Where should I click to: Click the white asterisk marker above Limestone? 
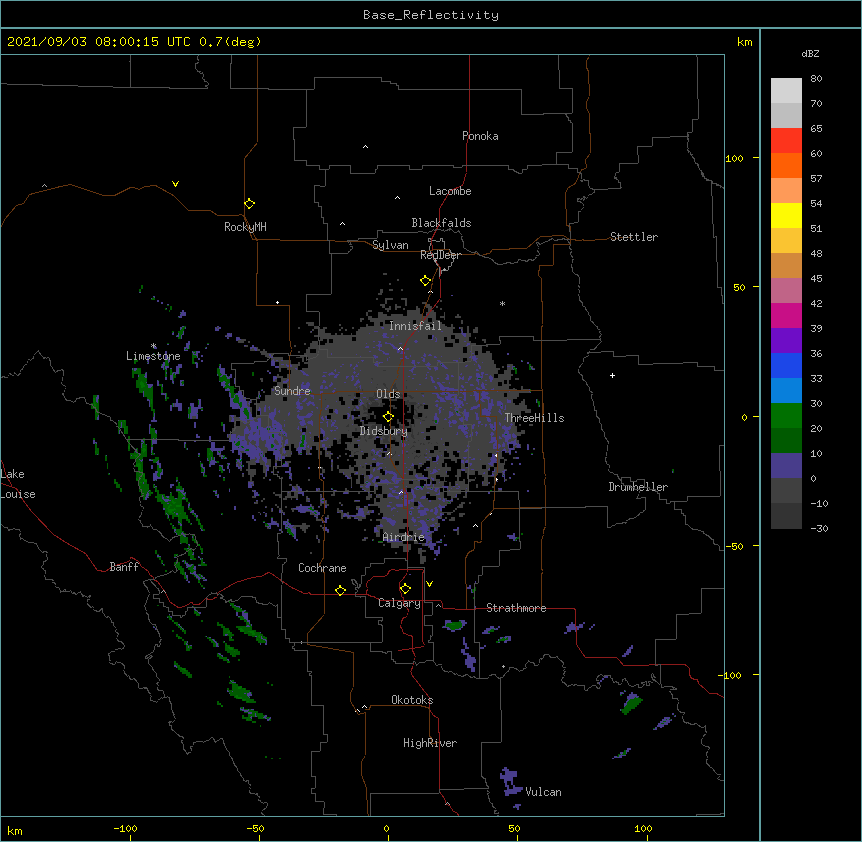(x=153, y=346)
